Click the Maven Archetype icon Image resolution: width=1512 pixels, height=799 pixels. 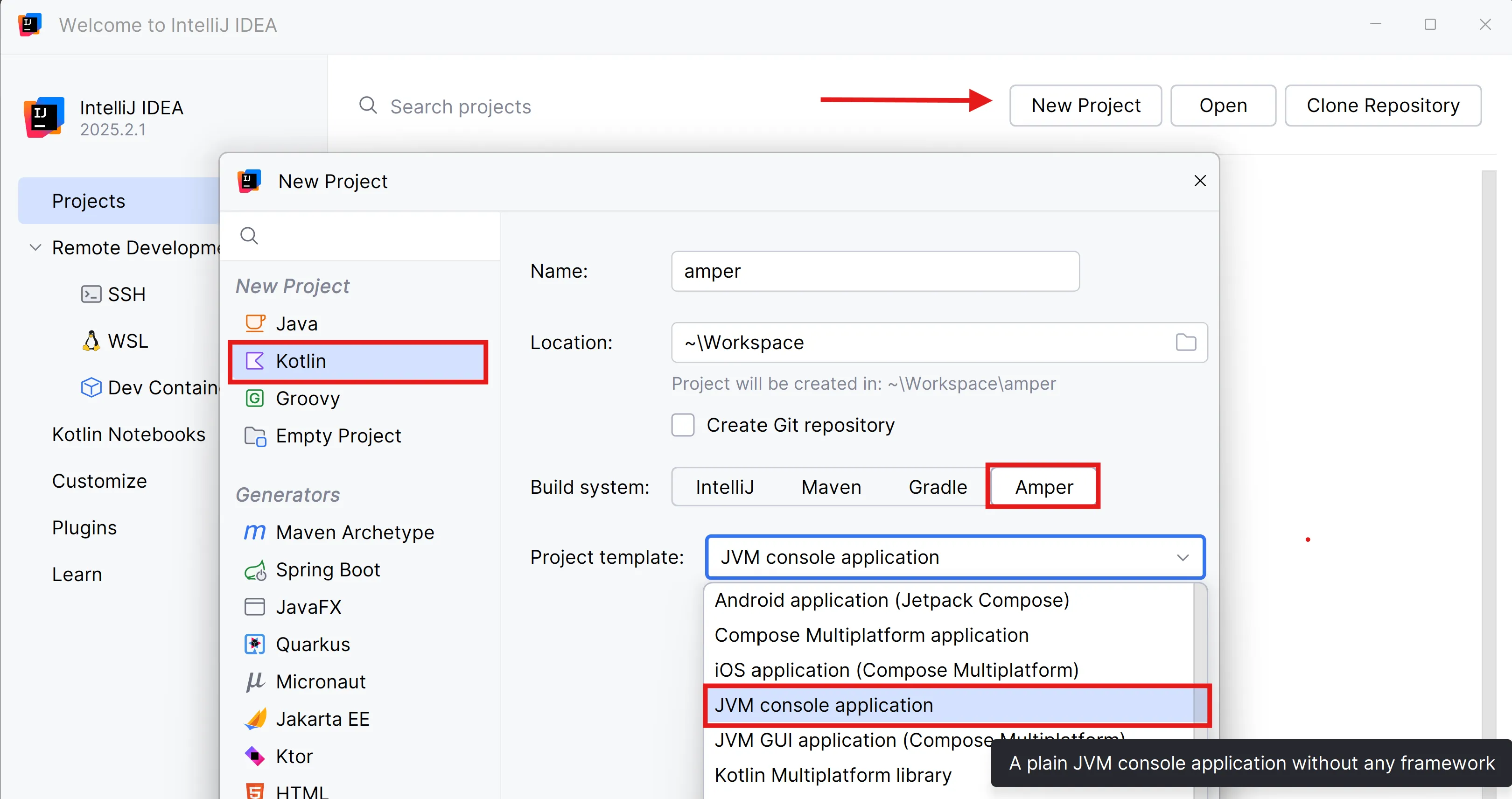point(255,532)
